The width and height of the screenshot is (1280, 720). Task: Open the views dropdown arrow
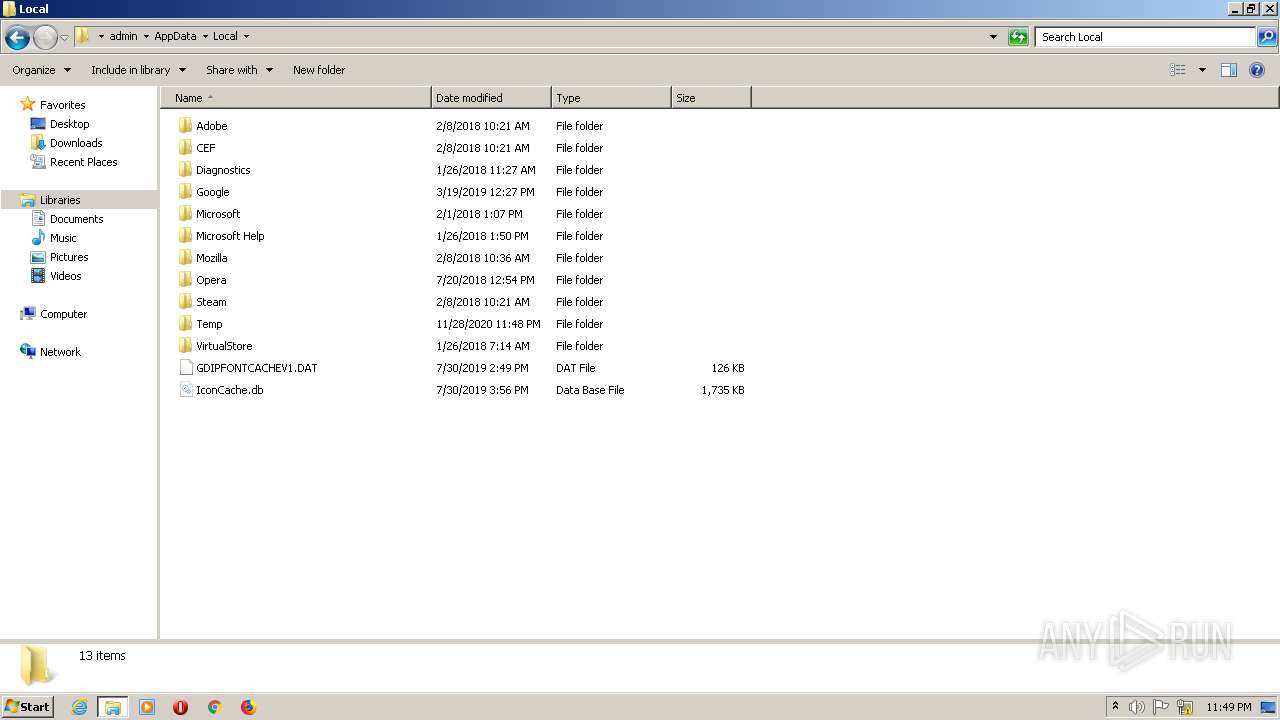click(x=1202, y=70)
